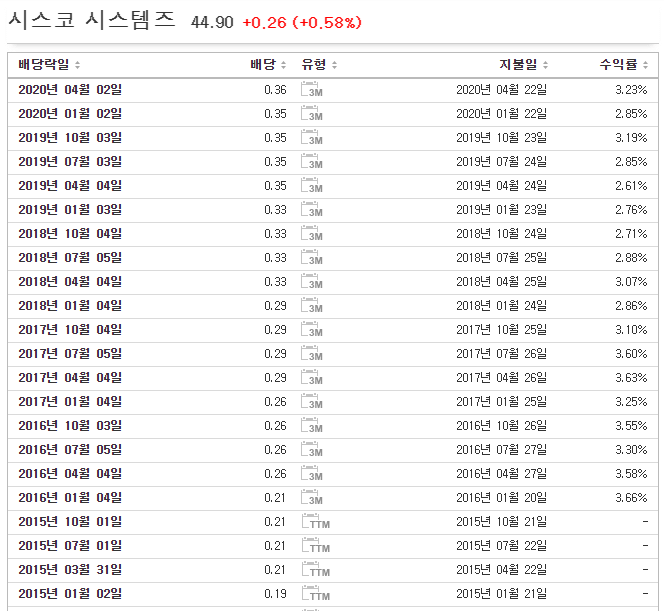This screenshot has width=664, height=611.
Task: Click 3M type icon in 2019년 10월 03일 row
Action: (x=312, y=138)
